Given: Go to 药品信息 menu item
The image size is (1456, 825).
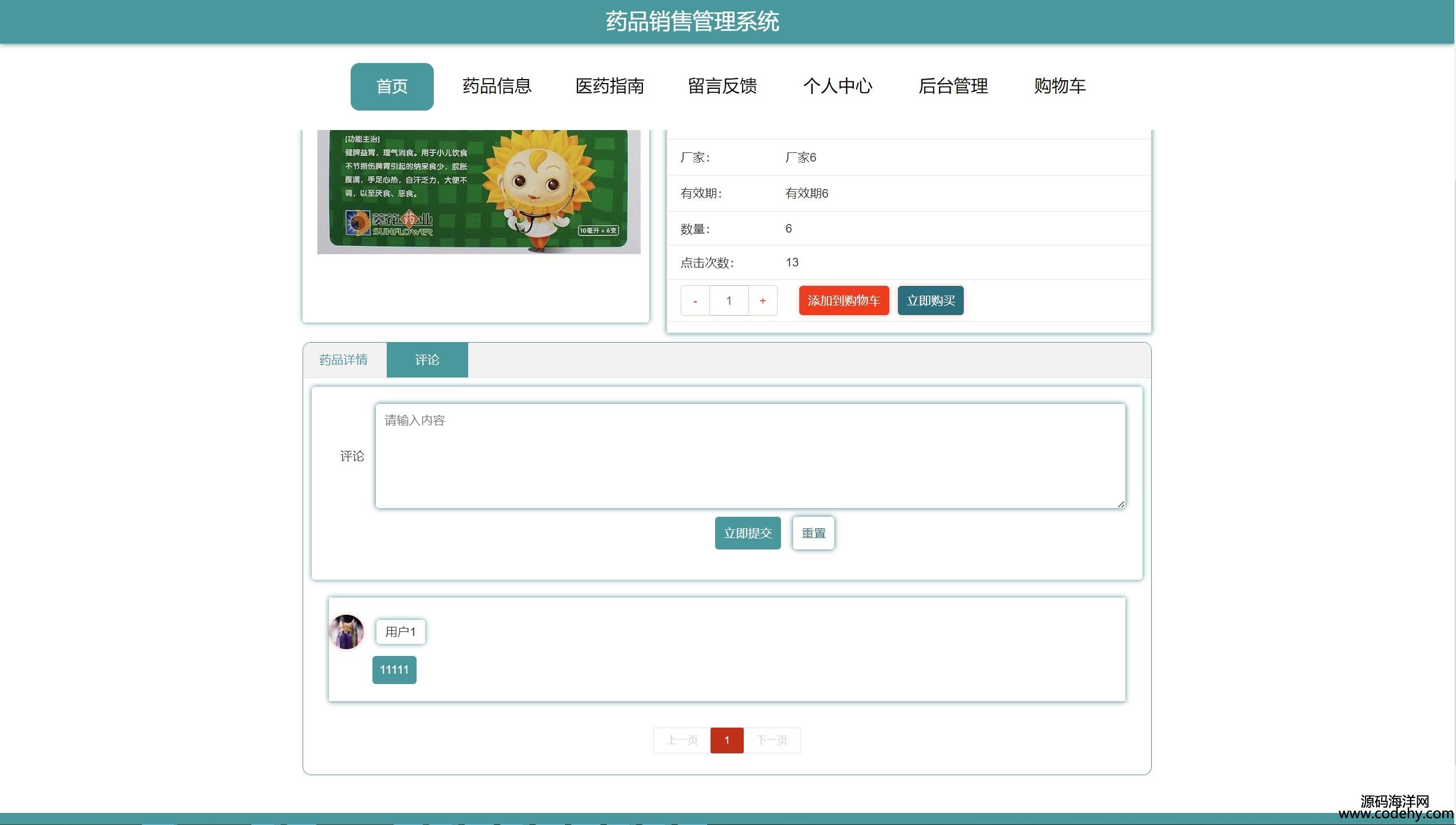Looking at the screenshot, I should [x=497, y=86].
